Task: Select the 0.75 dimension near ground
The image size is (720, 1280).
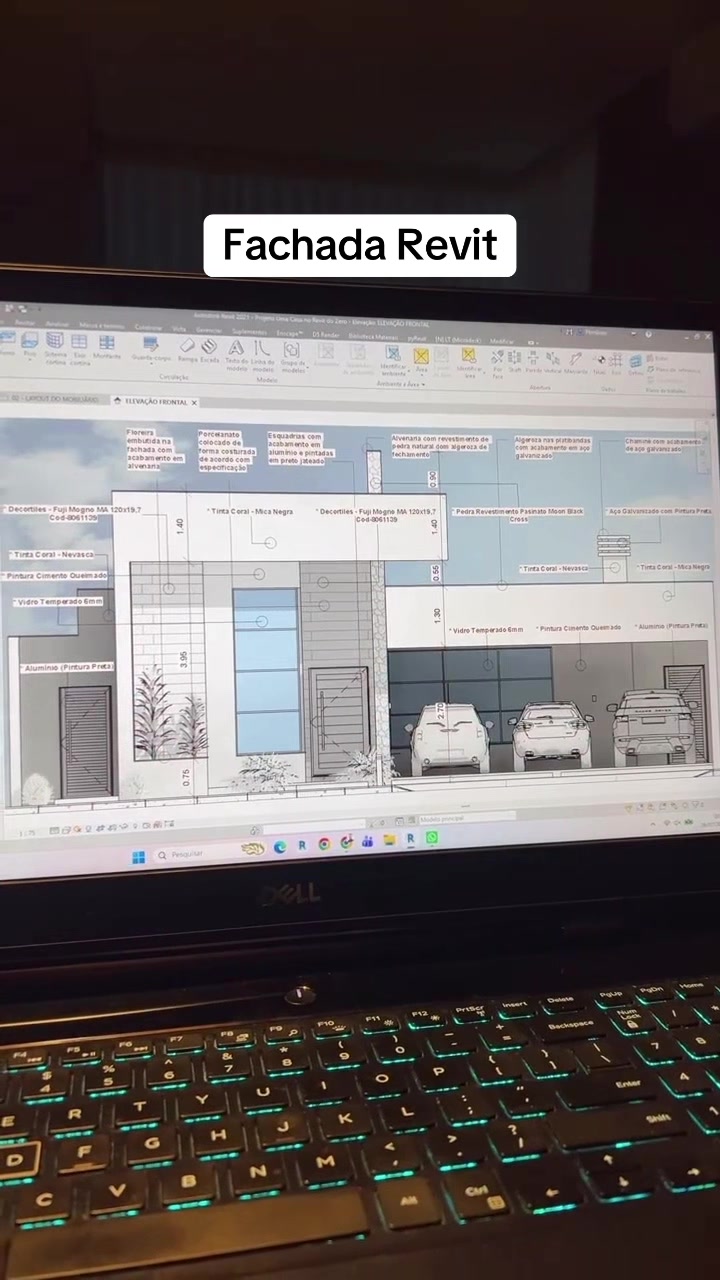Action: pos(186,777)
